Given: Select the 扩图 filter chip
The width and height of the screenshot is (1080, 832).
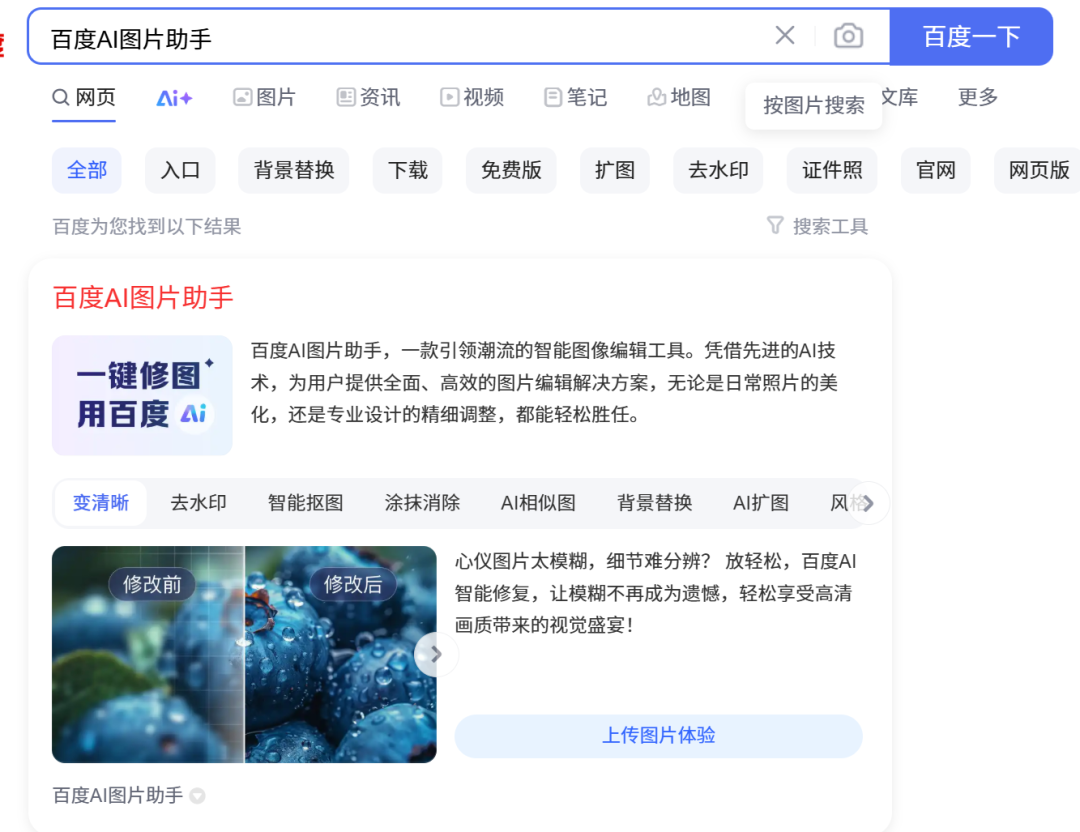Looking at the screenshot, I should click(615, 170).
